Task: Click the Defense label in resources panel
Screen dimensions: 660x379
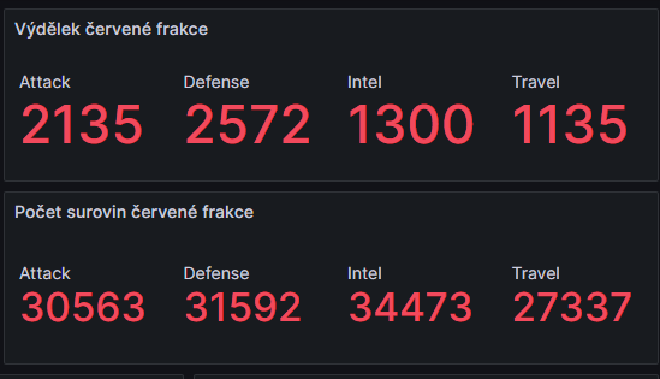Action: click(x=216, y=273)
